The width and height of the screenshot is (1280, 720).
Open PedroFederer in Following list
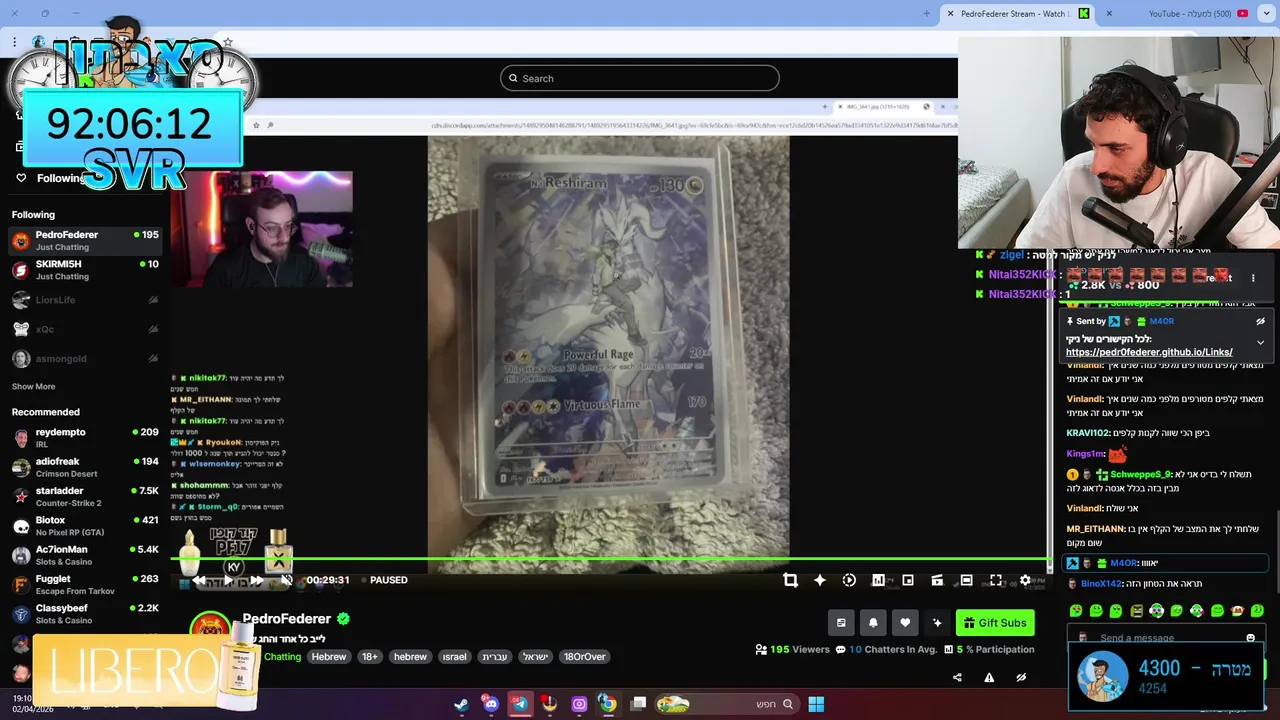[x=85, y=241]
